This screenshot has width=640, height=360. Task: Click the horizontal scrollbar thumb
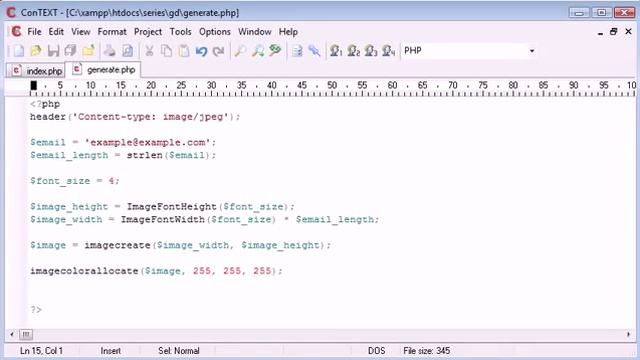point(26,334)
